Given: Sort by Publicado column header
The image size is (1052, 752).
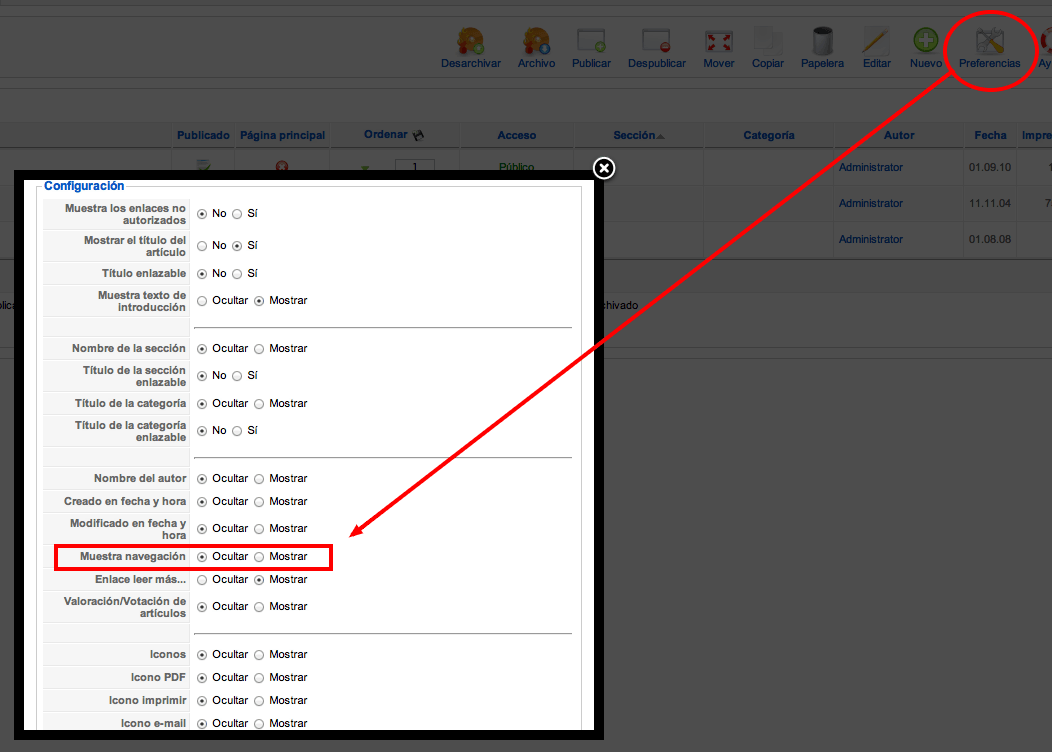Looking at the screenshot, I should (203, 135).
